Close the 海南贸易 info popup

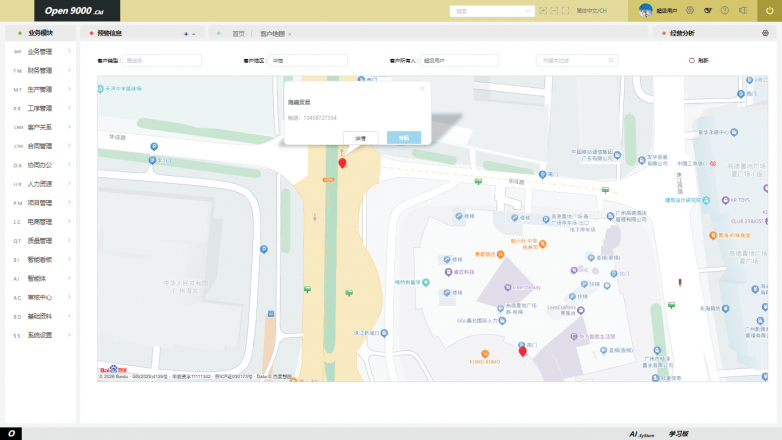point(422,88)
